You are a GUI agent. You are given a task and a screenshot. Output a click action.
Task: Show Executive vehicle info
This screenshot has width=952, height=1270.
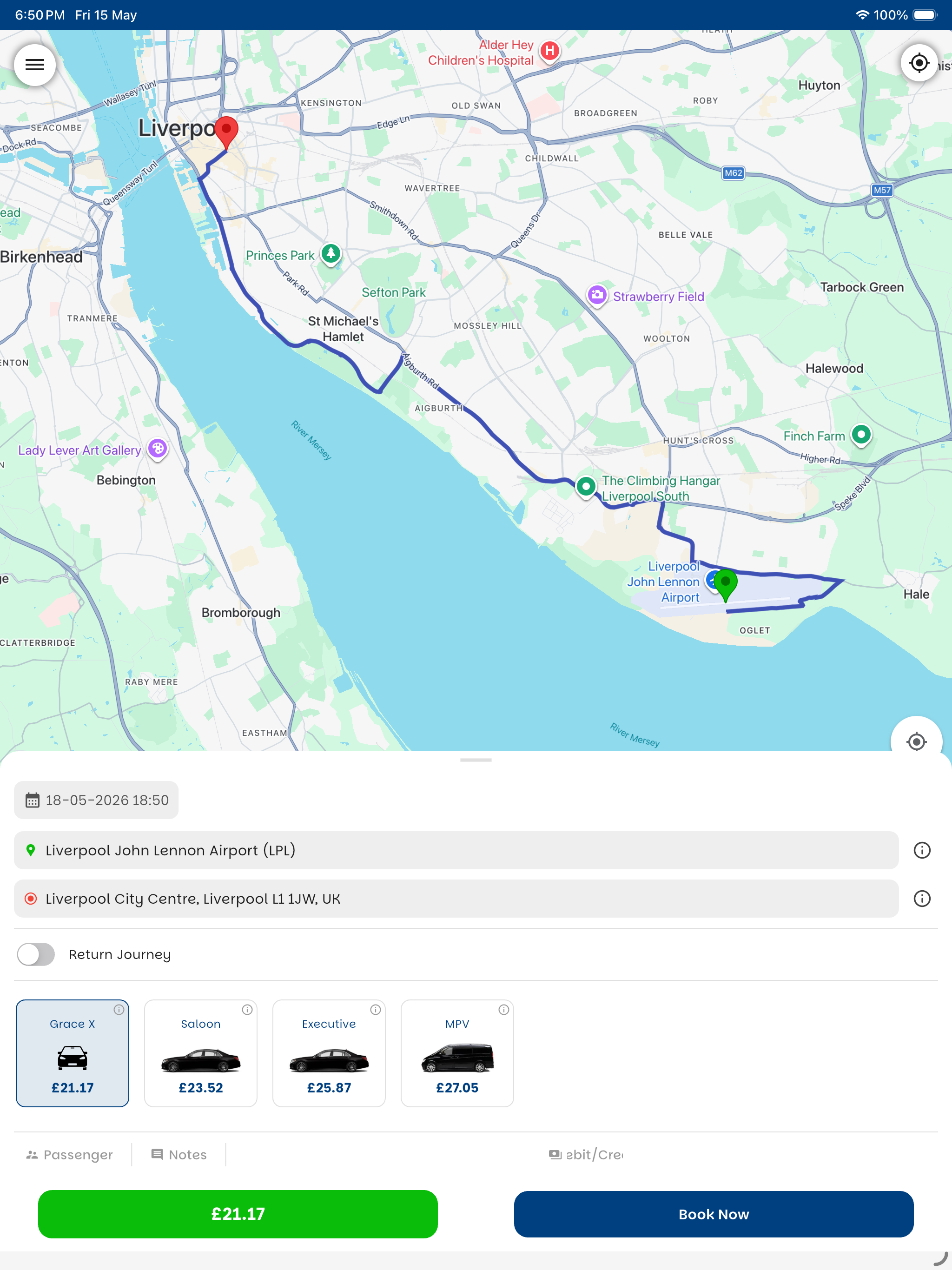point(376,1010)
